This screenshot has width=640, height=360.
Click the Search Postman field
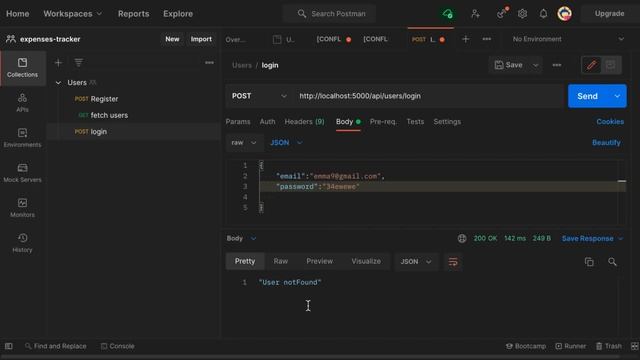(x=329, y=14)
